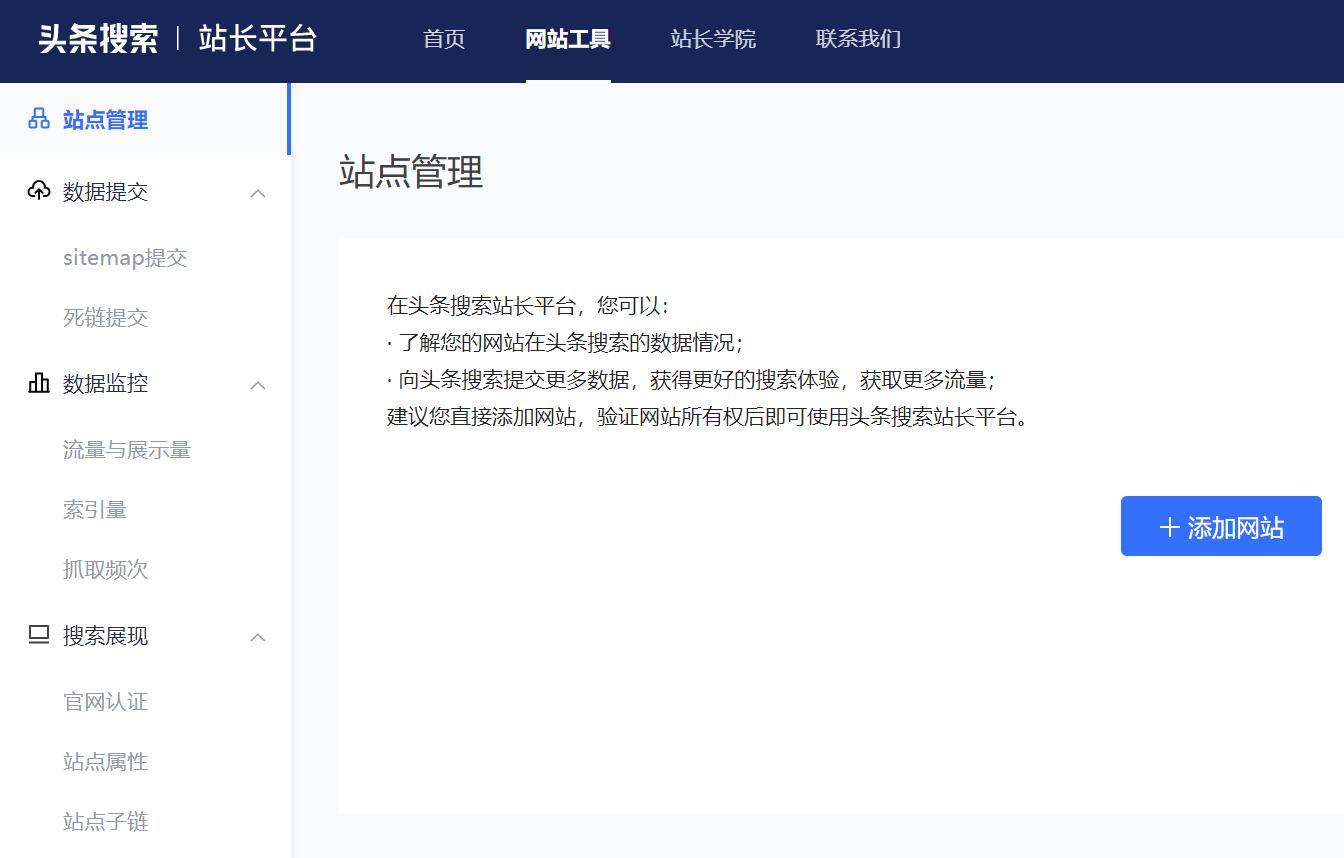
Task: Open the 数据提交 sidebar menu label
Action: [x=105, y=192]
